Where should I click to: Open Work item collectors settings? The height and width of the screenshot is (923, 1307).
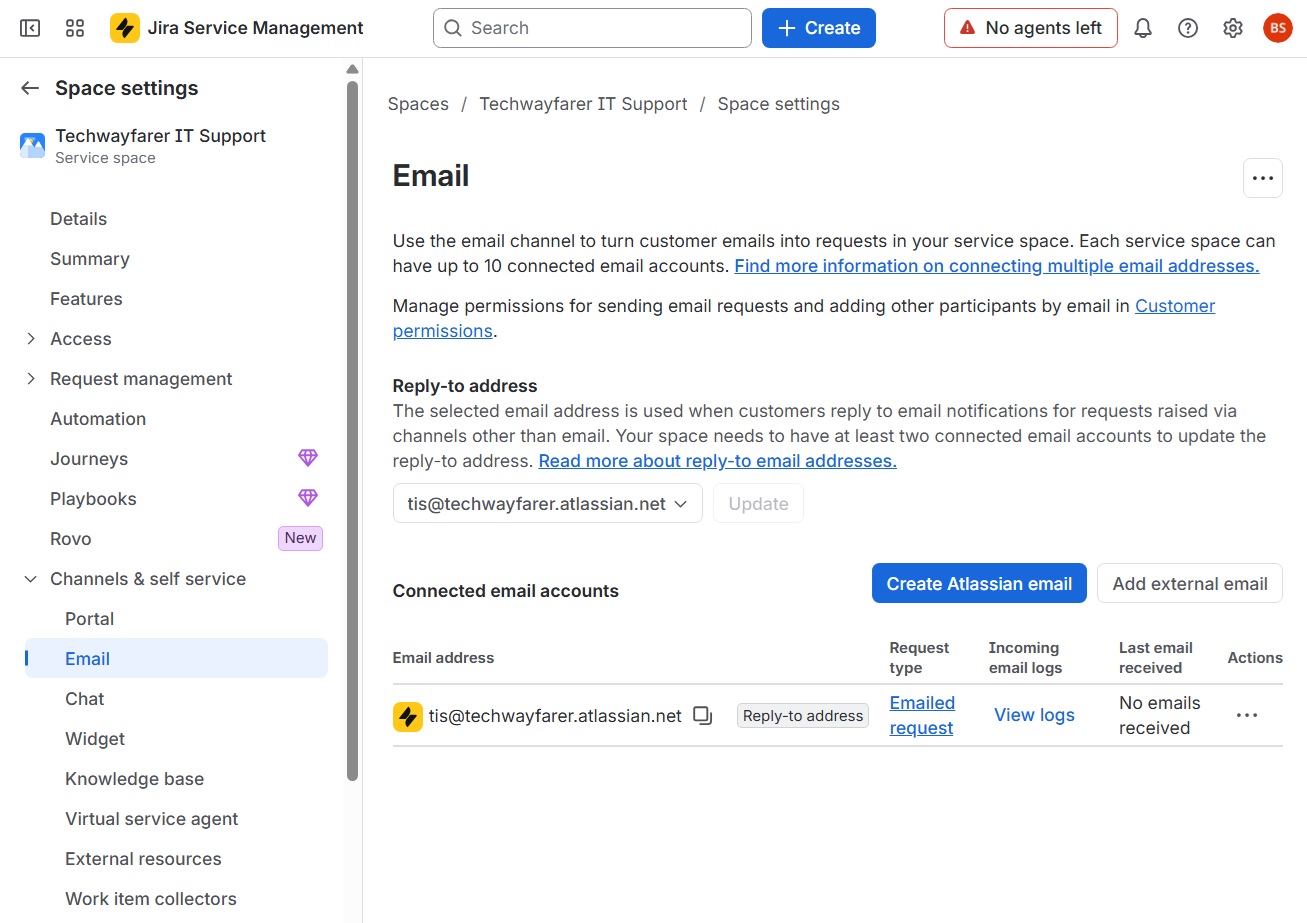(151, 899)
